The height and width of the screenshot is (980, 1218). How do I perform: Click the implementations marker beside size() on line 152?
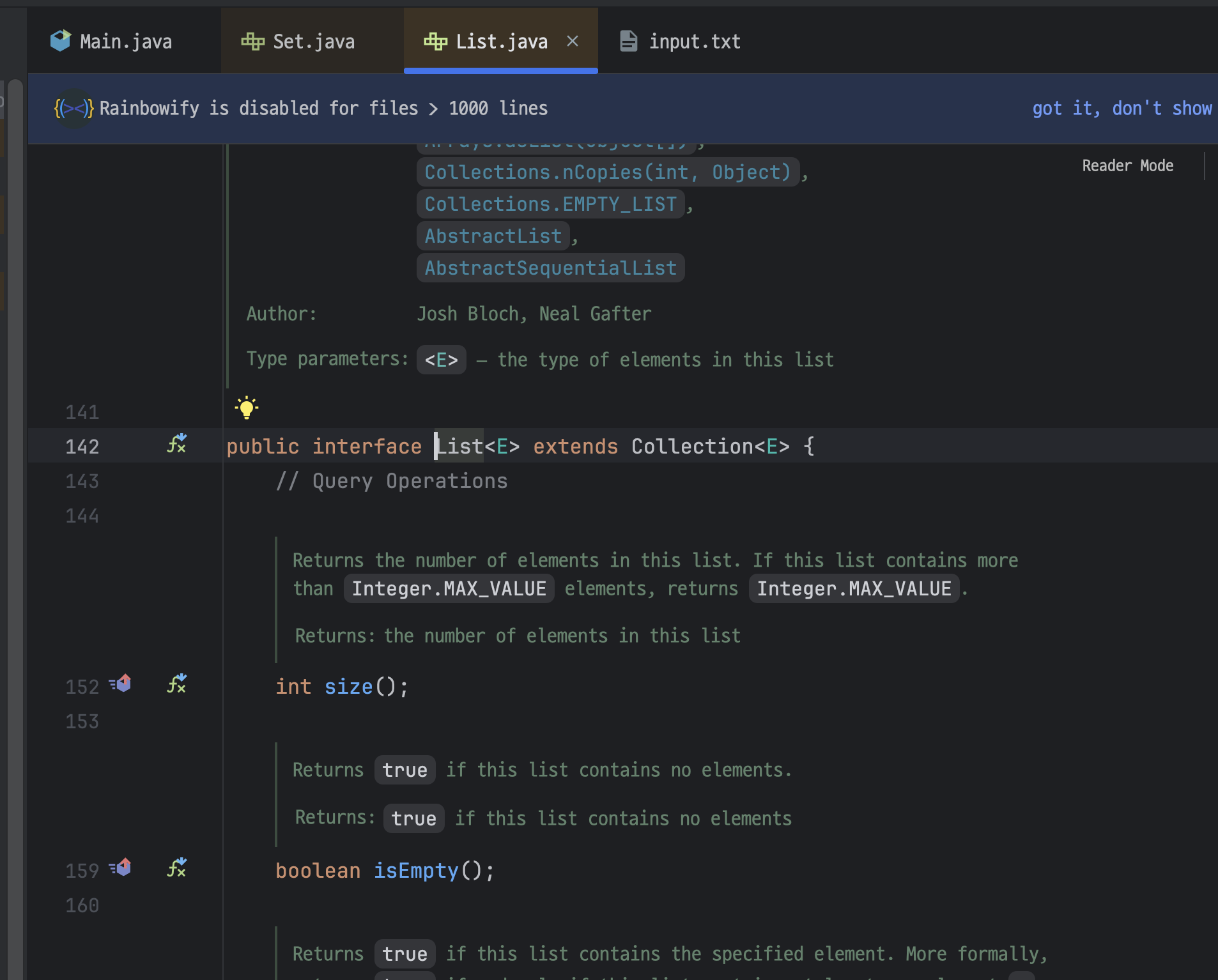[x=121, y=683]
